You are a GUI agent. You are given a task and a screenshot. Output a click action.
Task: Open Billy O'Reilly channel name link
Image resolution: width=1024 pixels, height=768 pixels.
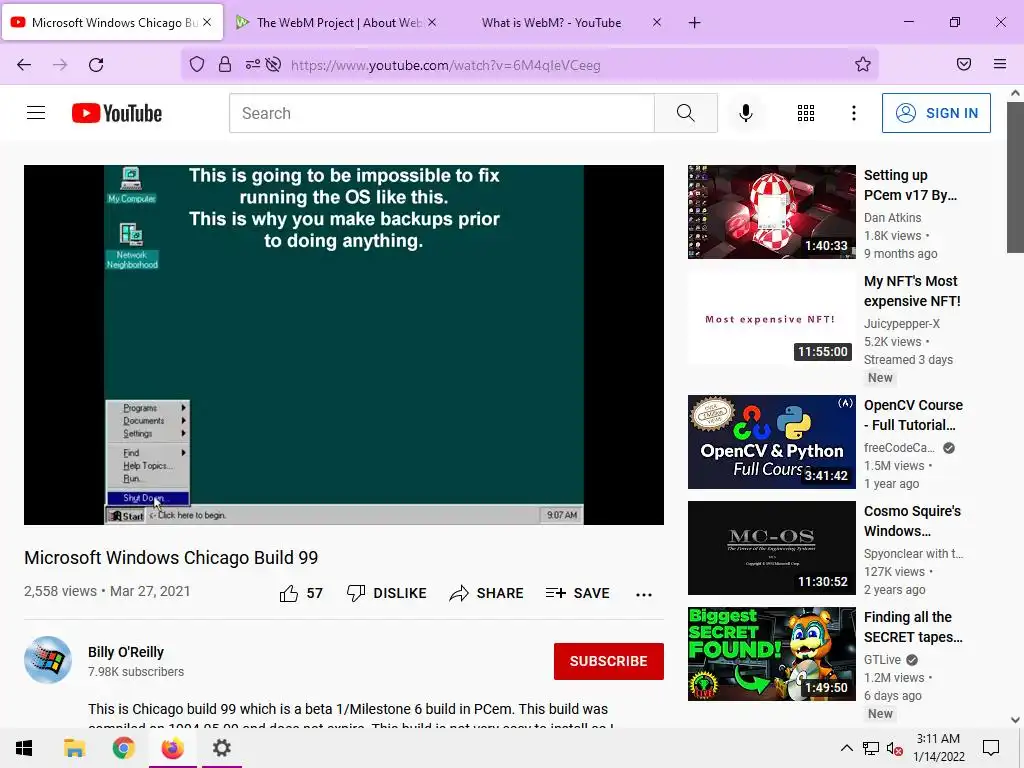[x=126, y=652]
